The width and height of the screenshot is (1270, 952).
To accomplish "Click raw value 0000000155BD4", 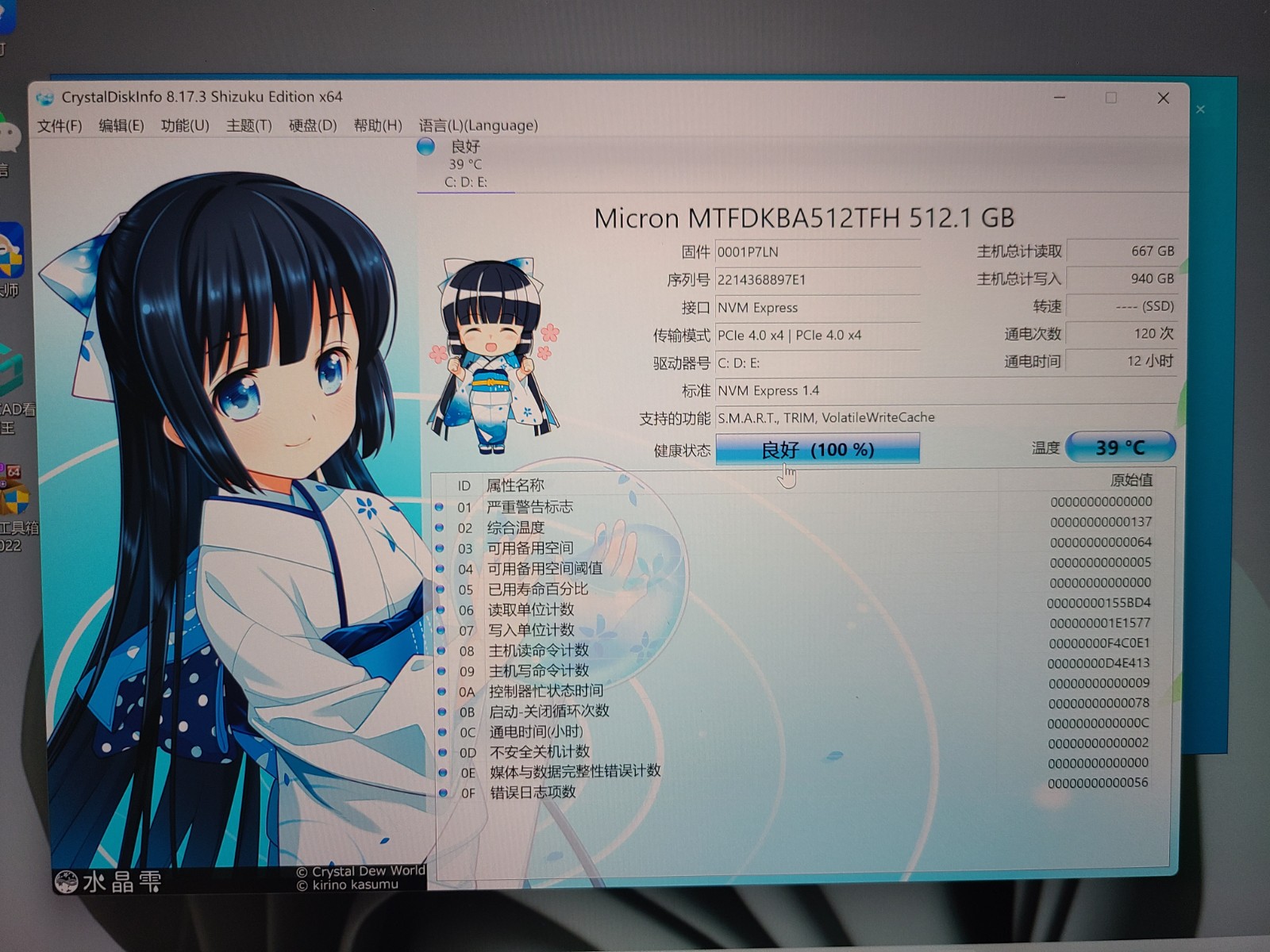I will [x=1099, y=603].
